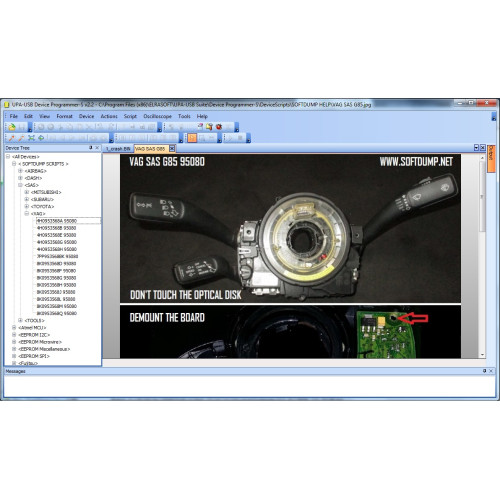
Task: Close the Messages panel
Action: pyautogui.click(x=491, y=371)
